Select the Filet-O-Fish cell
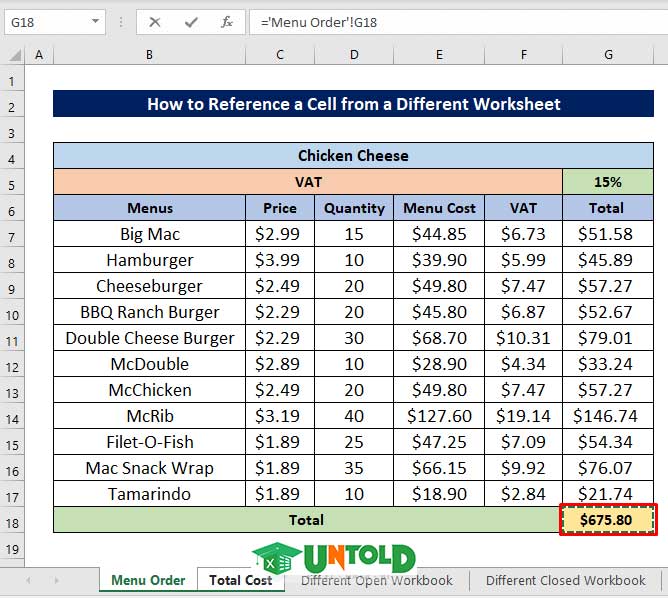This screenshot has height=598, width=668. click(150, 442)
